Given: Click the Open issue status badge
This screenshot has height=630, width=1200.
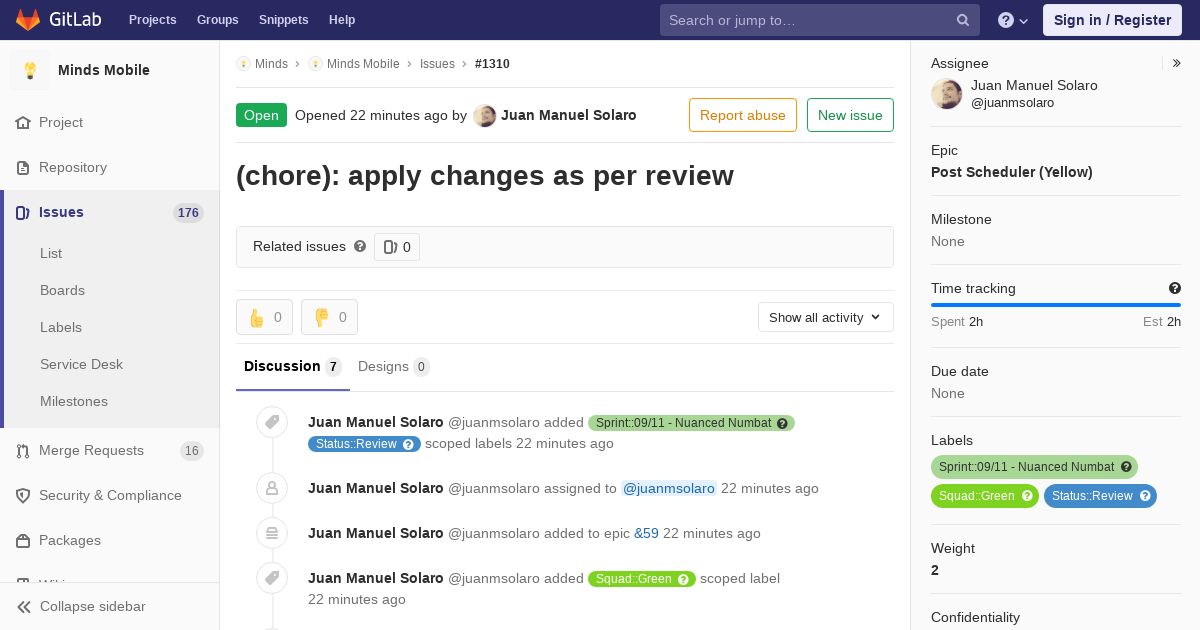Looking at the screenshot, I should [x=261, y=115].
